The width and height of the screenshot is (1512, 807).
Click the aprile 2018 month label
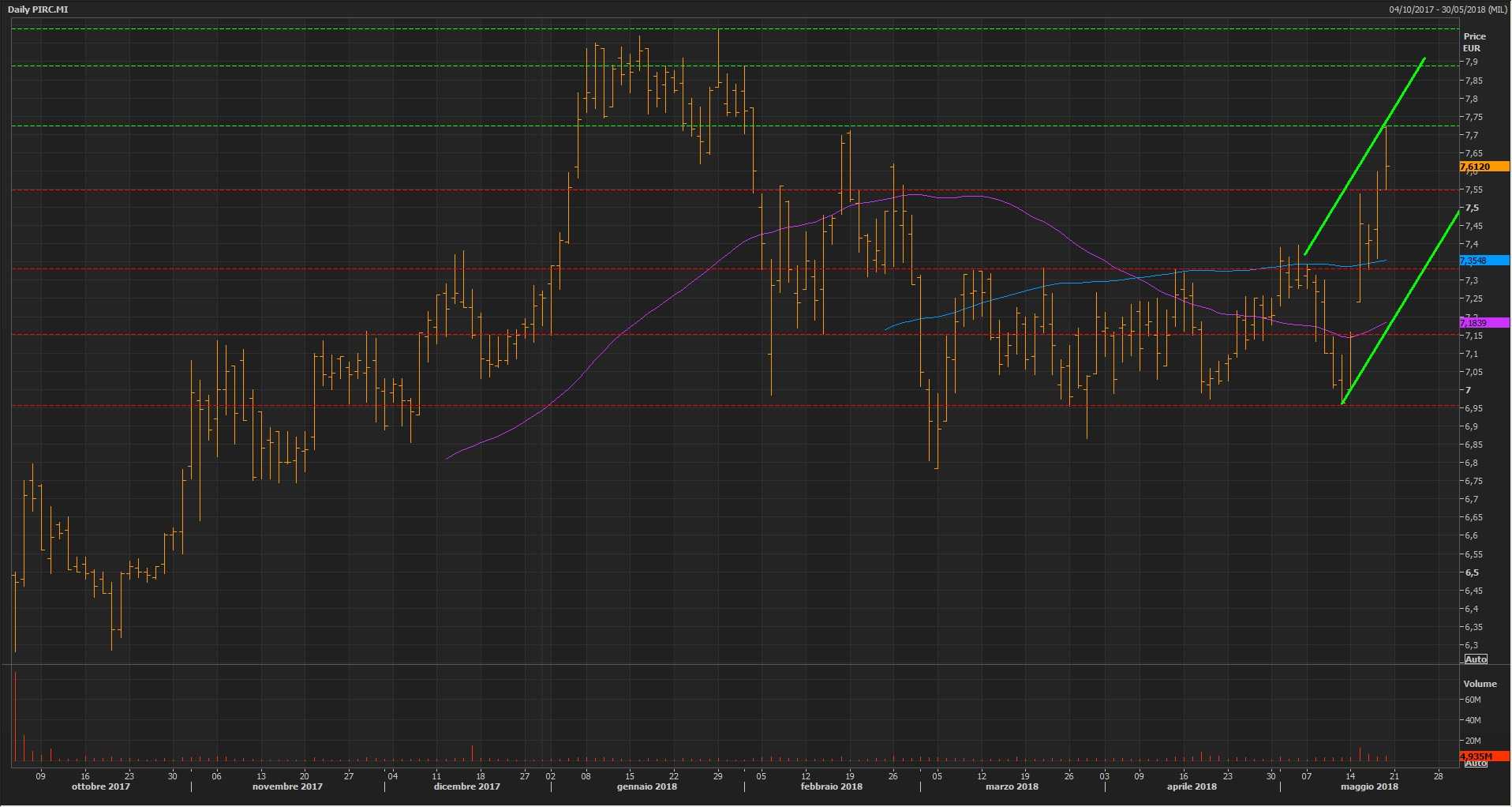point(1192,786)
